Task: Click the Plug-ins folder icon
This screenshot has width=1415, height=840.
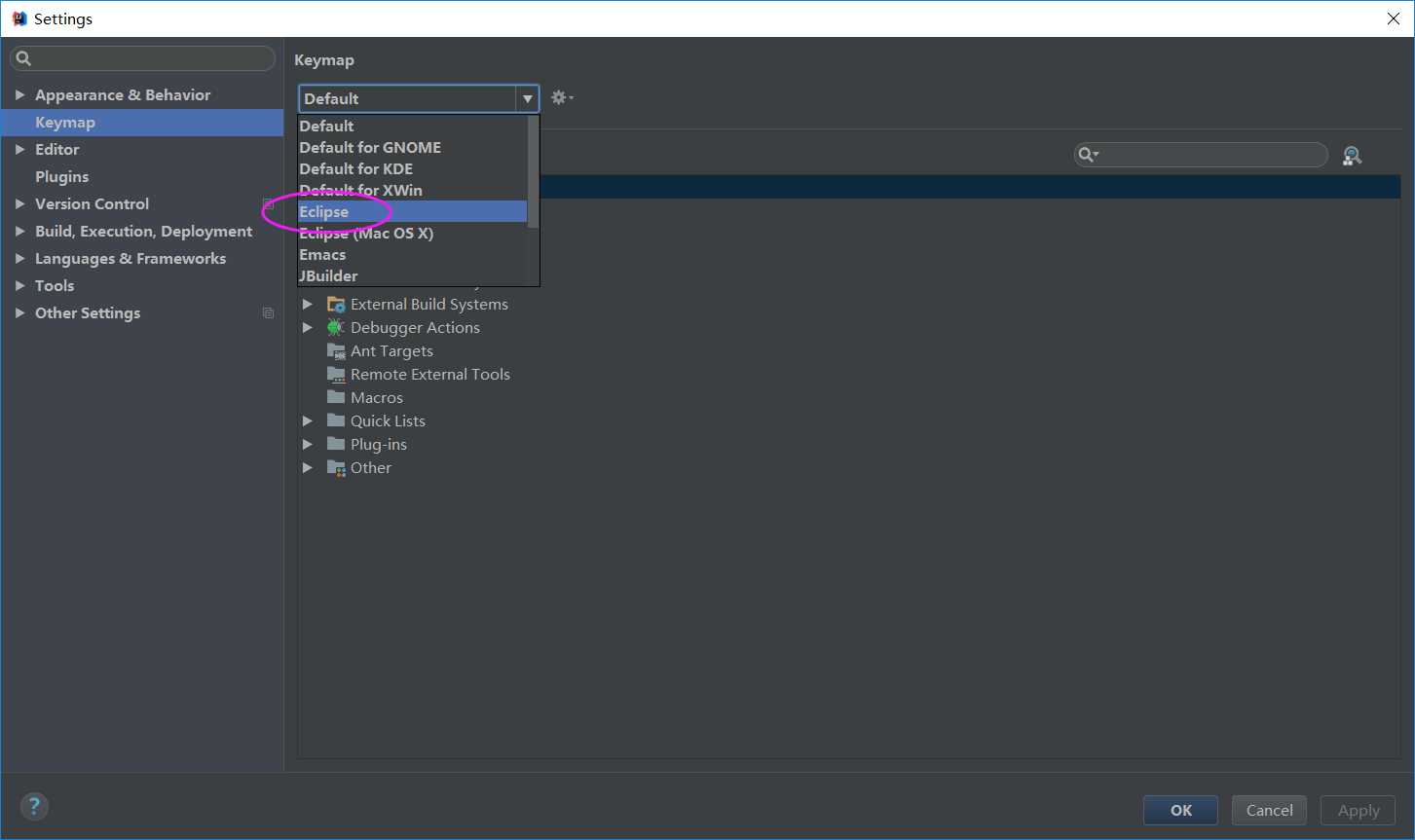Action: [x=336, y=444]
